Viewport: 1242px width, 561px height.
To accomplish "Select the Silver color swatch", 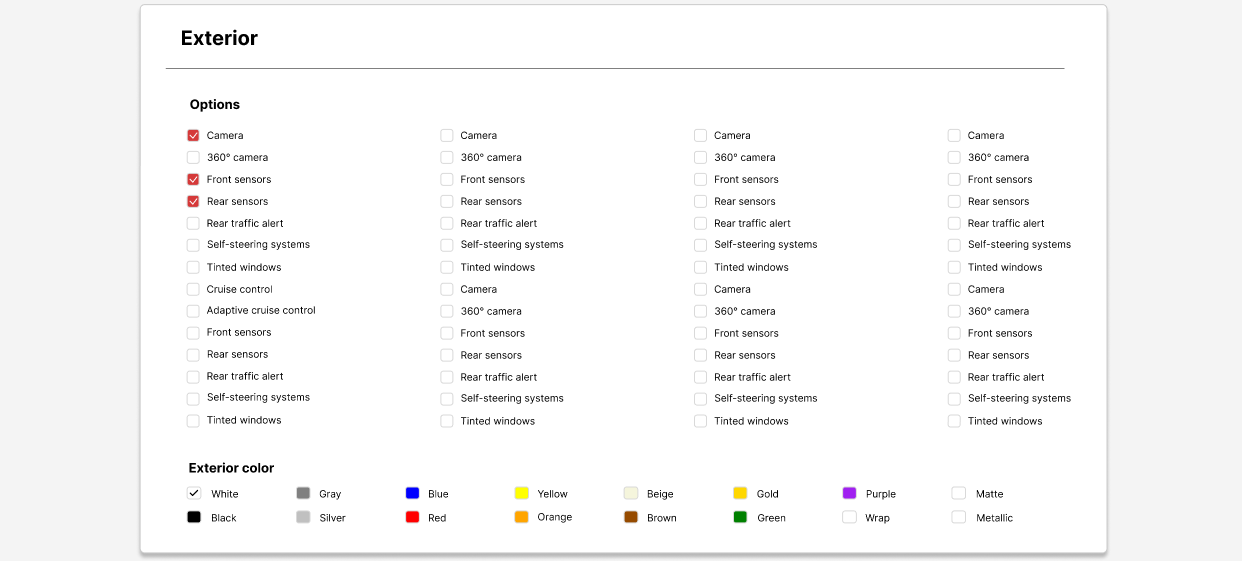I will click(x=303, y=517).
